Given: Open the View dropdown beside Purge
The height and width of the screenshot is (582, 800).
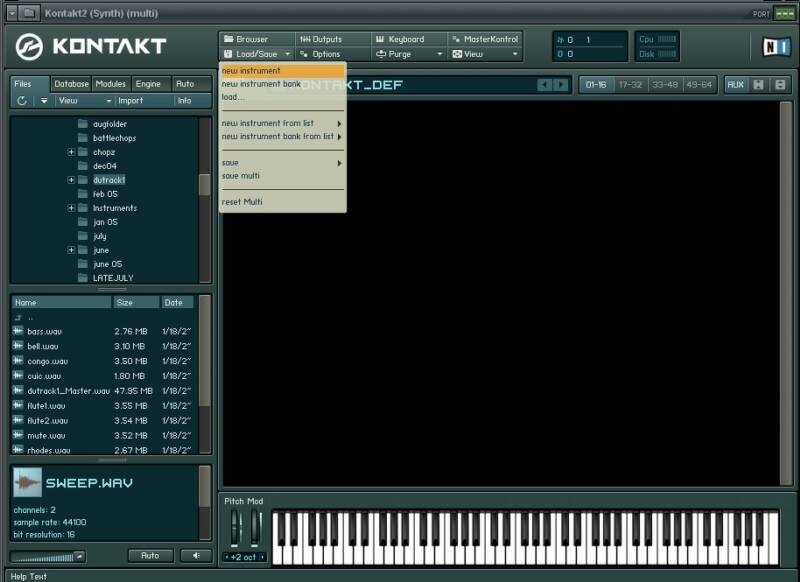Looking at the screenshot, I should tap(485, 54).
